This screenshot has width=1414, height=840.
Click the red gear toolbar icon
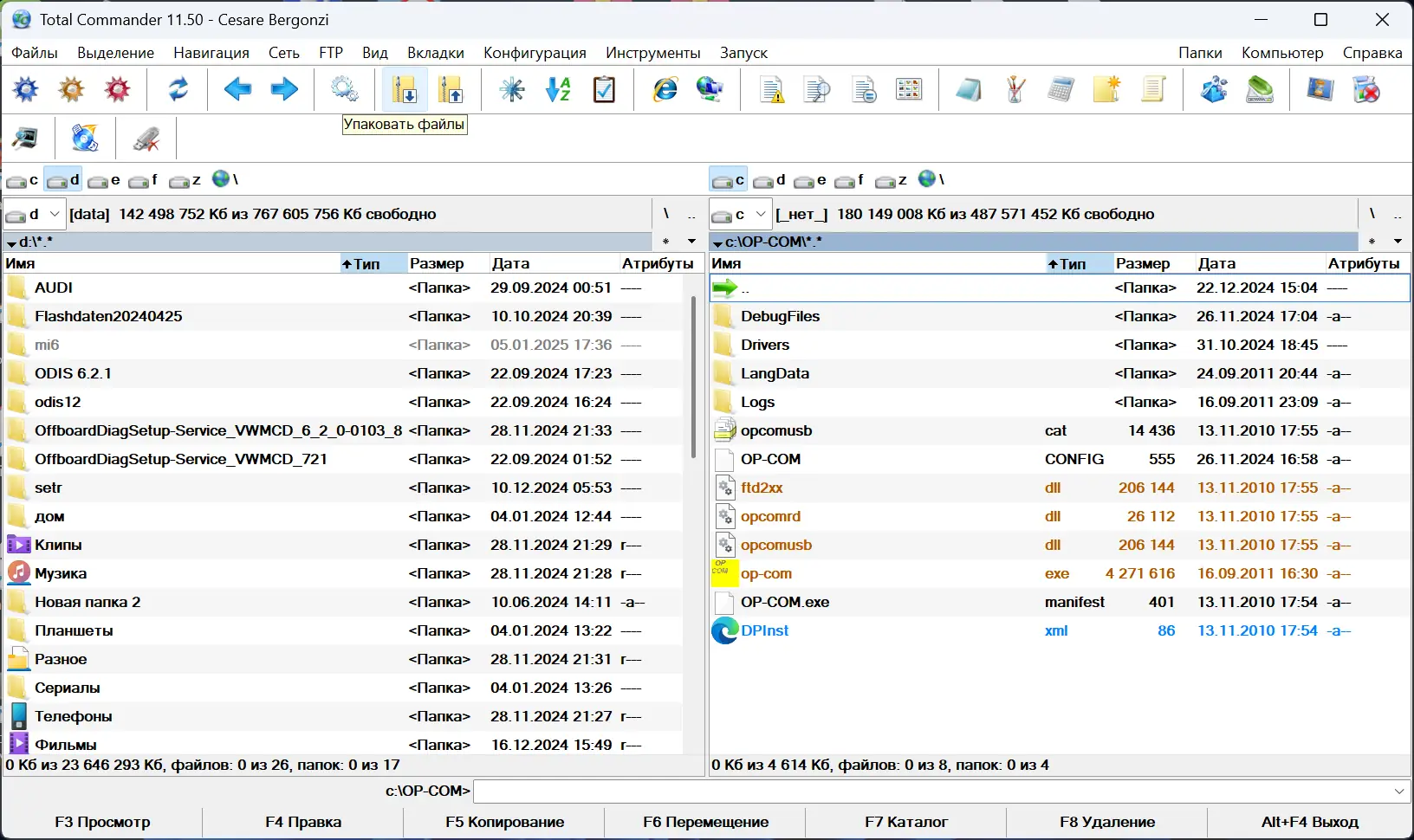point(118,89)
